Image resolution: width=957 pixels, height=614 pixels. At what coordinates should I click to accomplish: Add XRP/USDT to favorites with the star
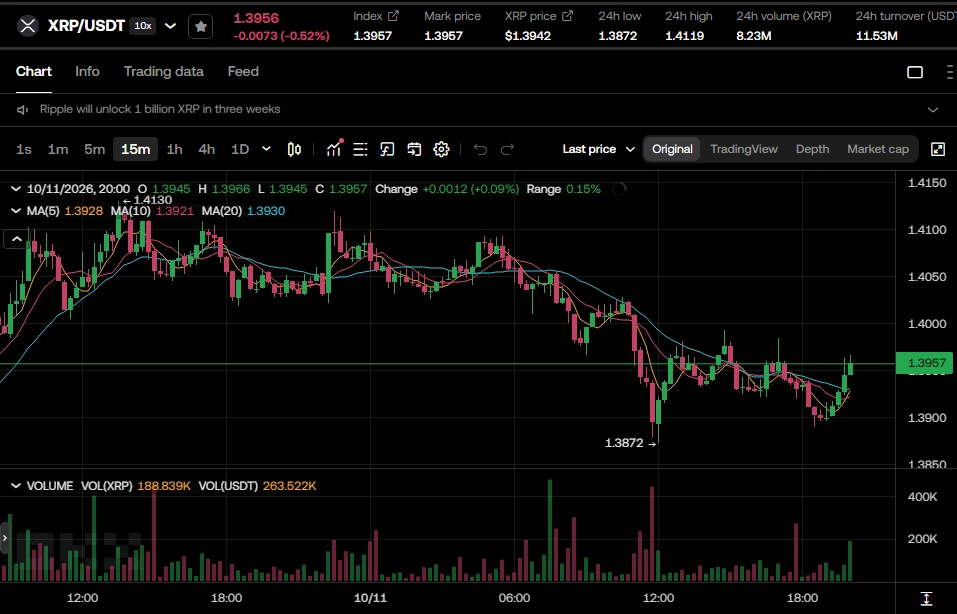[201, 26]
